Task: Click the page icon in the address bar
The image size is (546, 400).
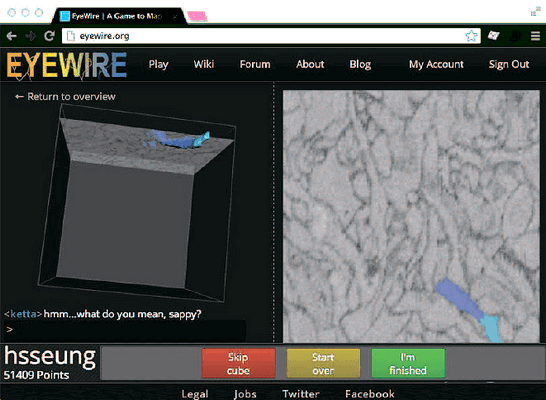Action: click(71, 36)
